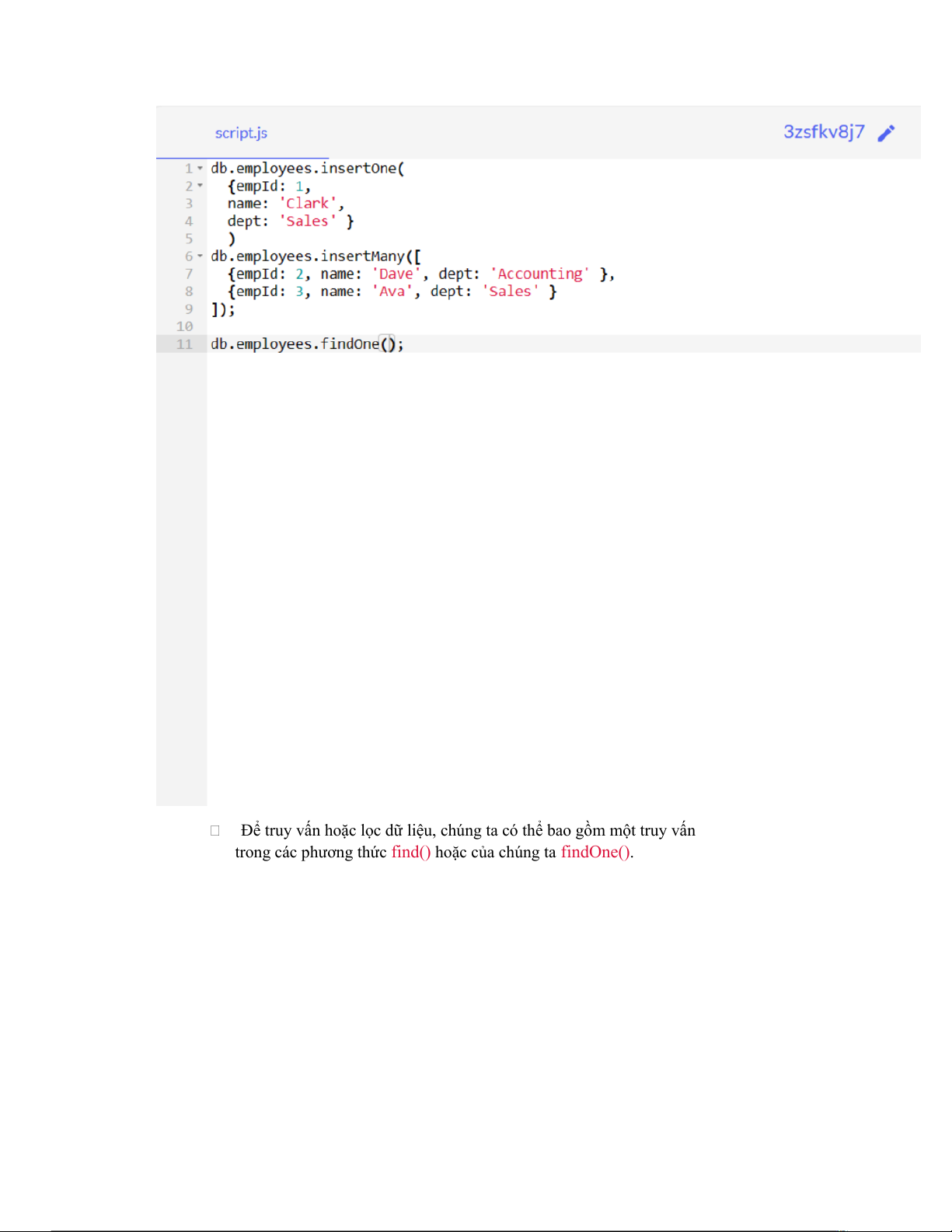The image size is (952, 1232).
Task: Click insertOne on line 1
Action: pyautogui.click(x=358, y=169)
